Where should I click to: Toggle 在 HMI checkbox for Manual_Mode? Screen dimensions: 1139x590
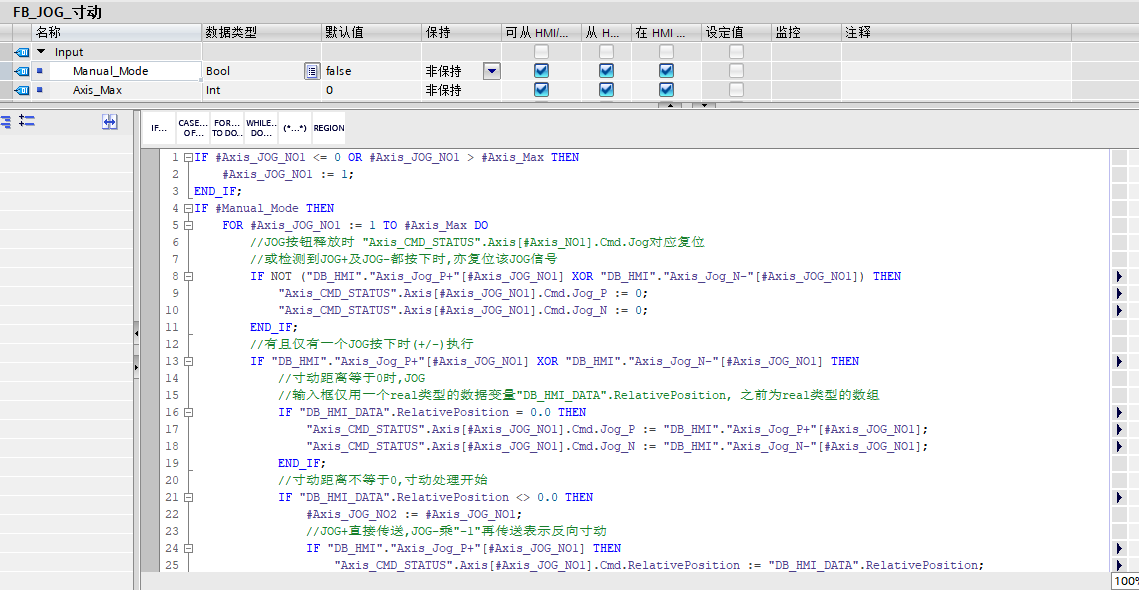(666, 70)
